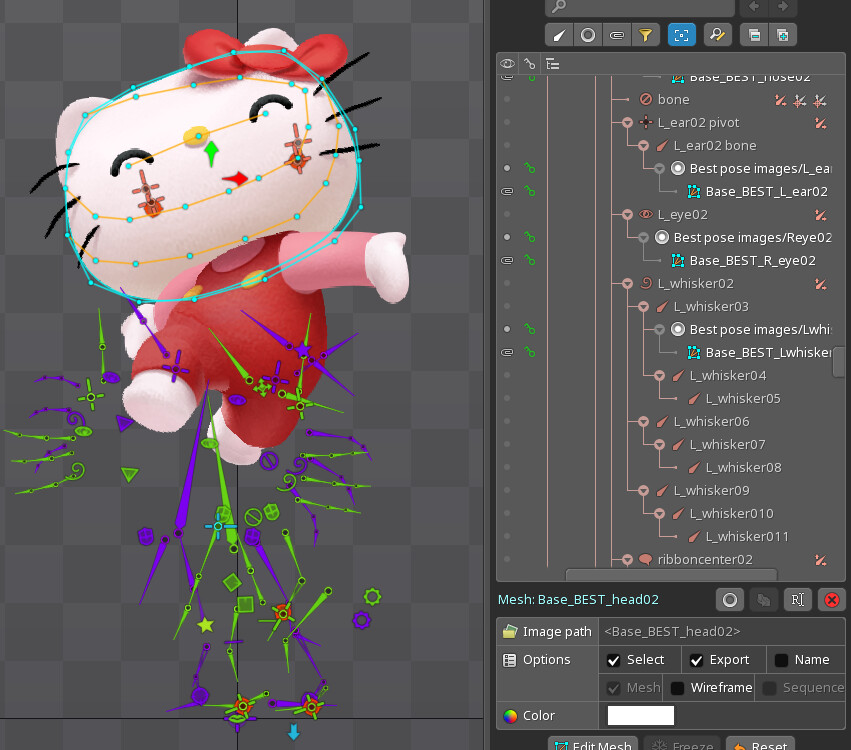Collapse the L_ear02 bone node

tap(644, 145)
